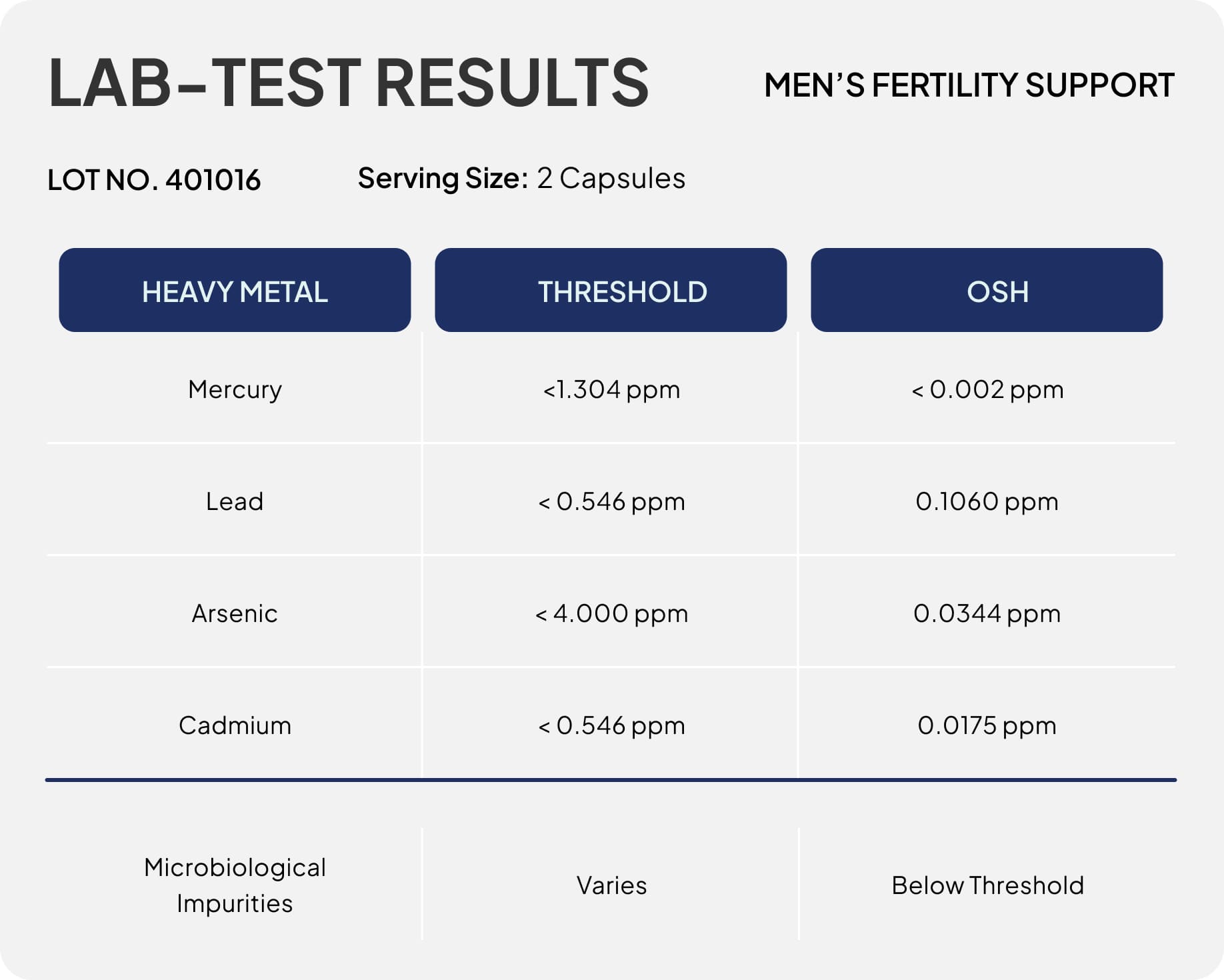Click the LOT NO. 401016 text
1224x980 pixels.
coord(154,180)
